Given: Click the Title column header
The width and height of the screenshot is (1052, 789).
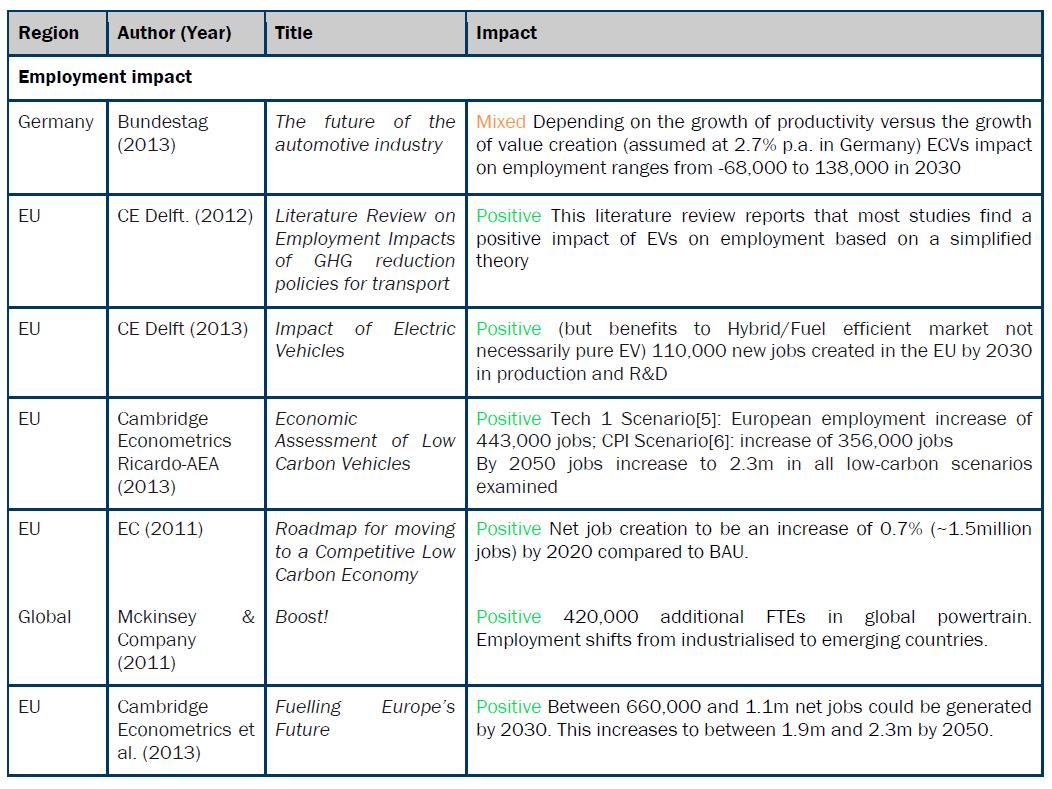Looking at the screenshot, I should 294,33.
